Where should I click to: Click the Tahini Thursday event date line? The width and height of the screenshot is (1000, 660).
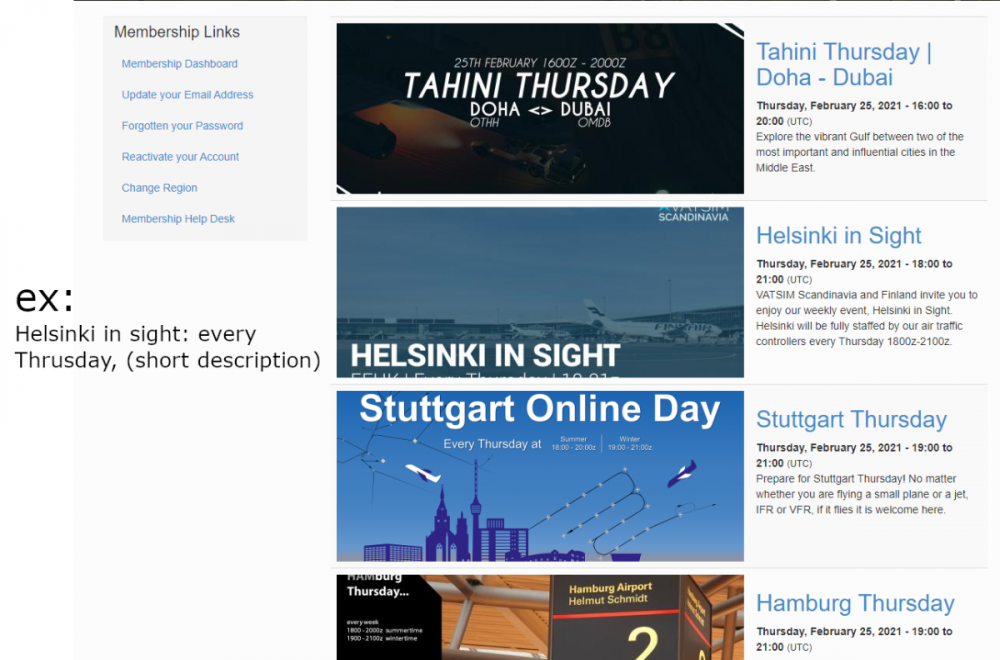[x=853, y=112]
